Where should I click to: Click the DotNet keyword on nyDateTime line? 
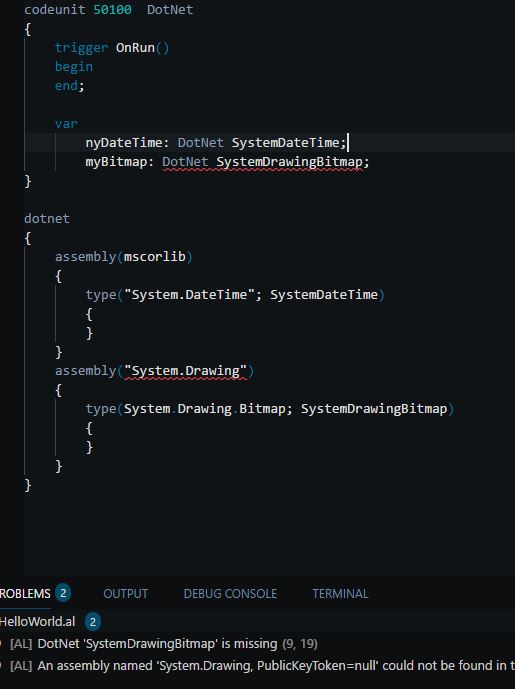pos(200,143)
